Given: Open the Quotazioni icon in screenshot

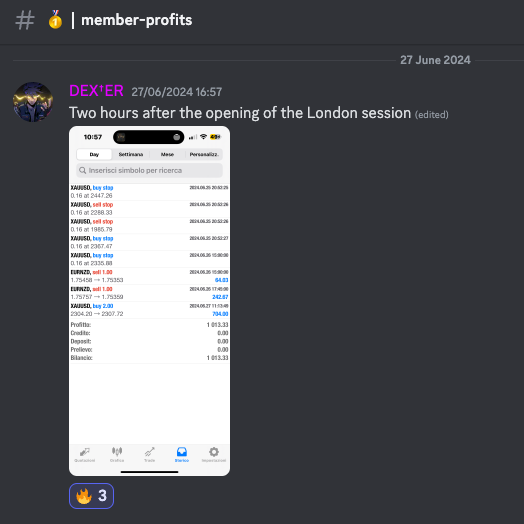Looking at the screenshot, I should [85, 455].
